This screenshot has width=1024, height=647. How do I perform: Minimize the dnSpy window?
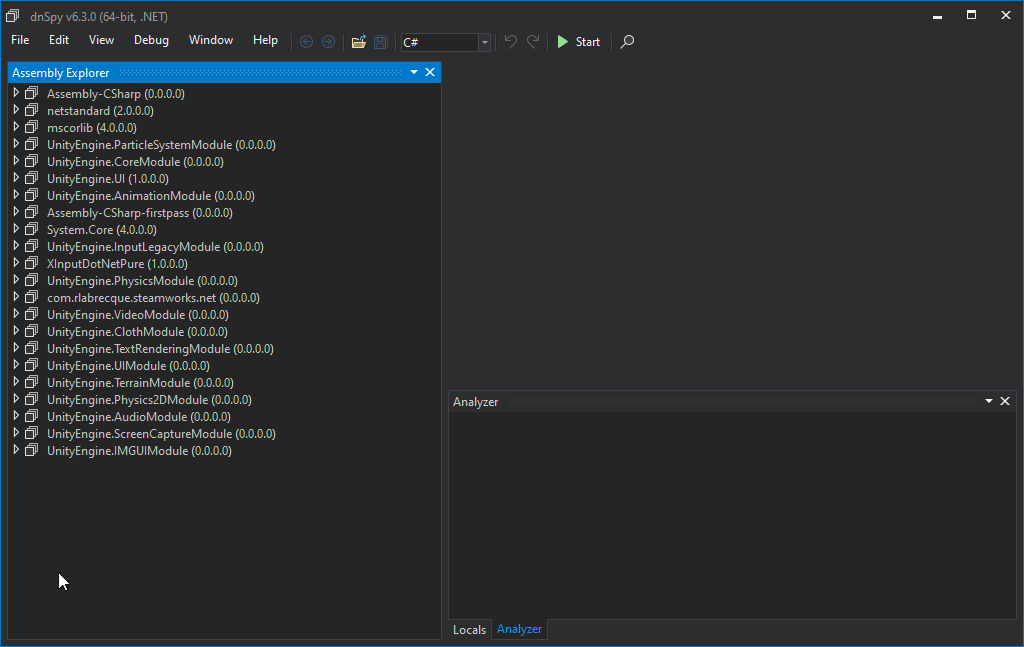click(x=937, y=16)
